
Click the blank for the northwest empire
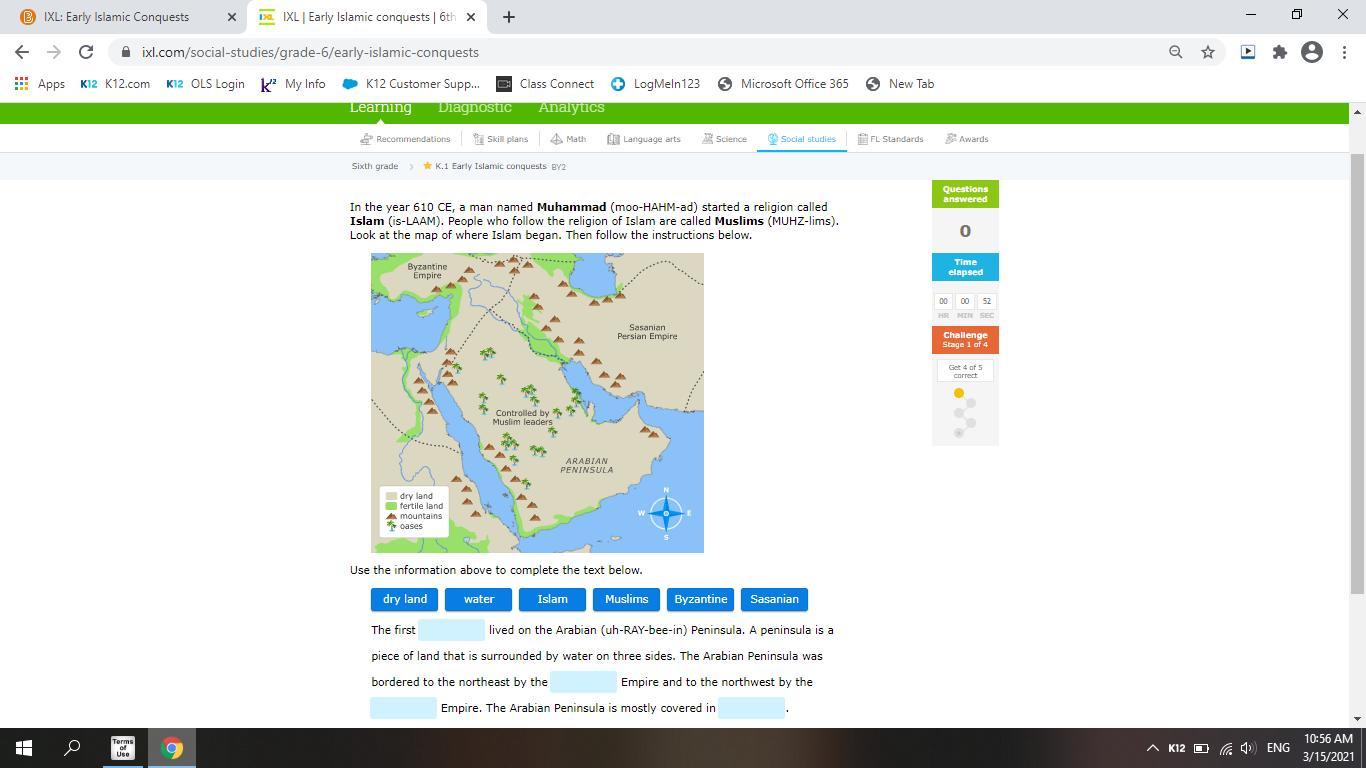[x=404, y=708]
